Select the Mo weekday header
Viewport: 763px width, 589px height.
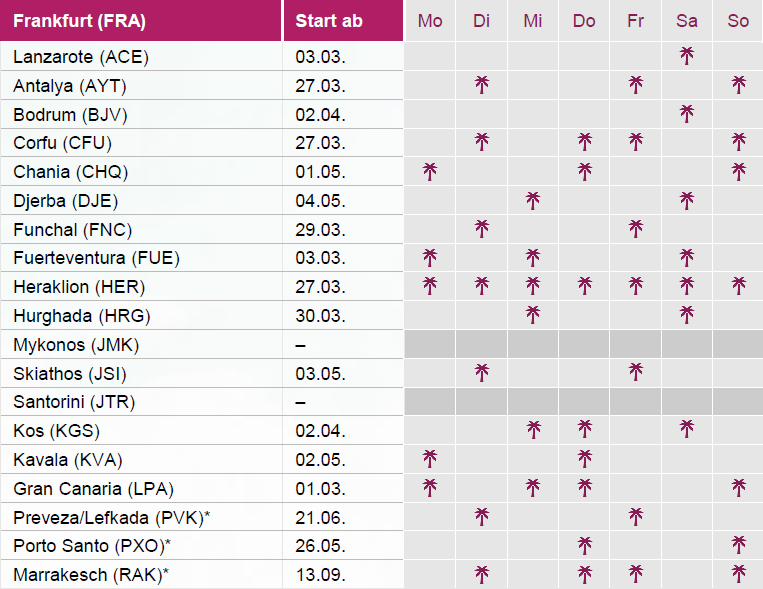pos(430,21)
